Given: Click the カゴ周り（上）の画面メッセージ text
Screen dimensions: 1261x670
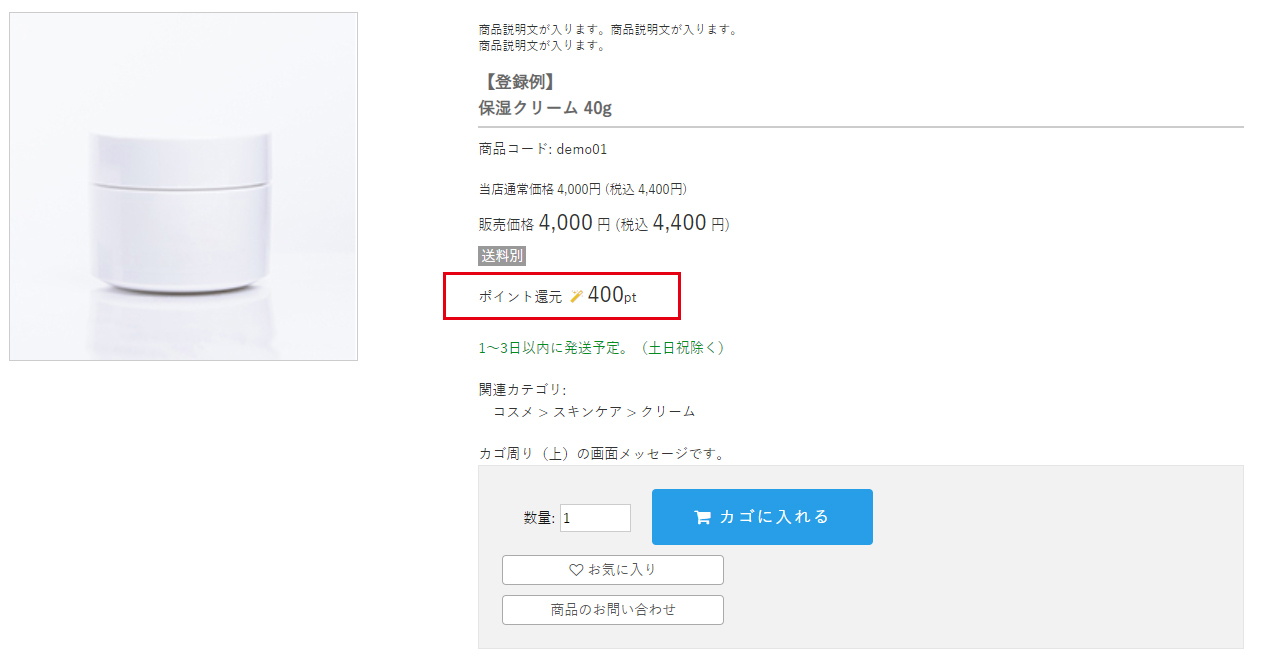Looking at the screenshot, I should tap(601, 454).
